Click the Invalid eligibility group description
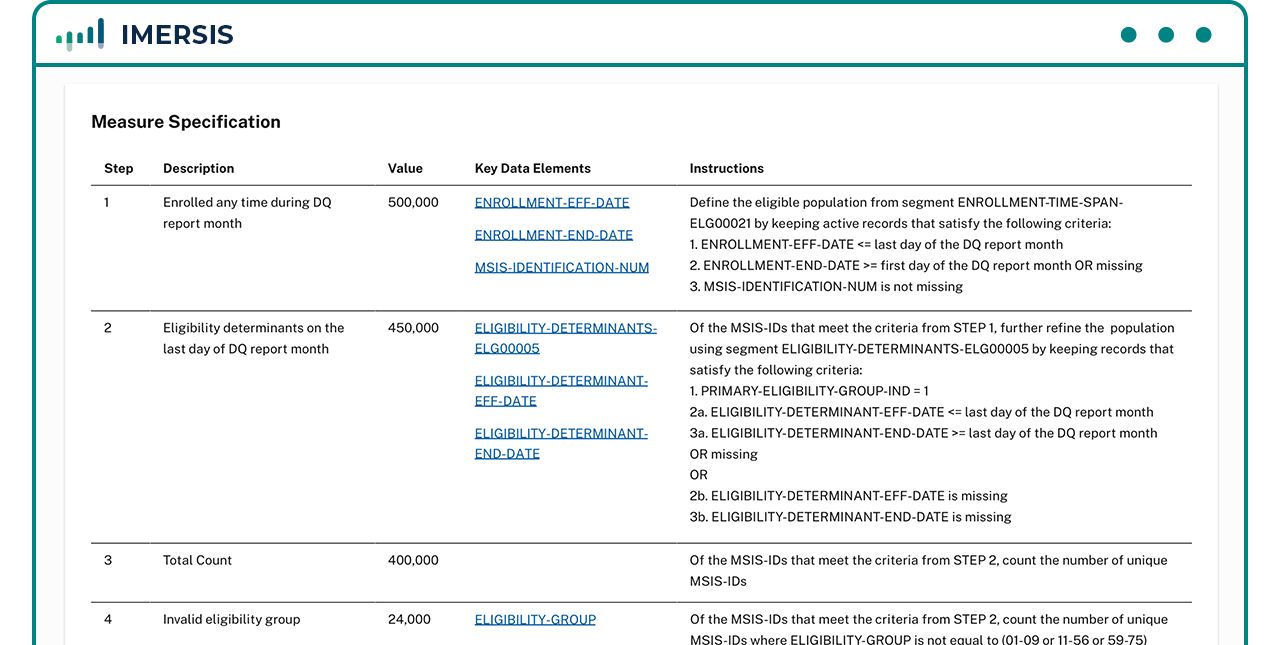Viewport: 1280px width, 645px height. click(232, 619)
